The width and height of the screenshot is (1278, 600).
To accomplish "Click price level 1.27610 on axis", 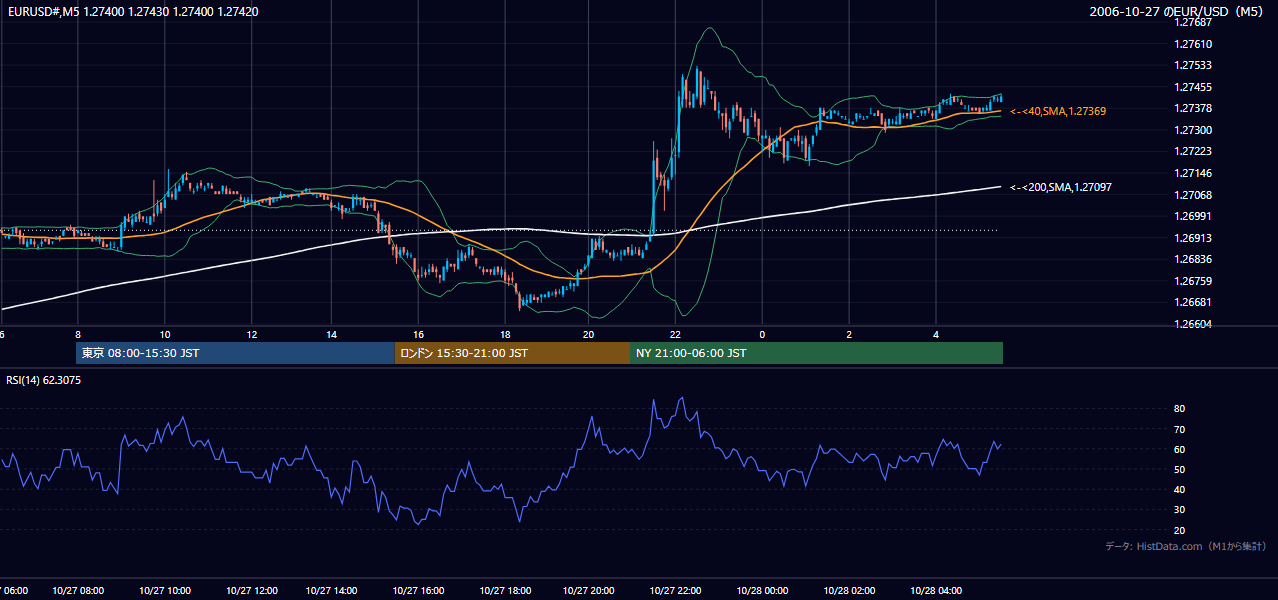I will point(1193,44).
